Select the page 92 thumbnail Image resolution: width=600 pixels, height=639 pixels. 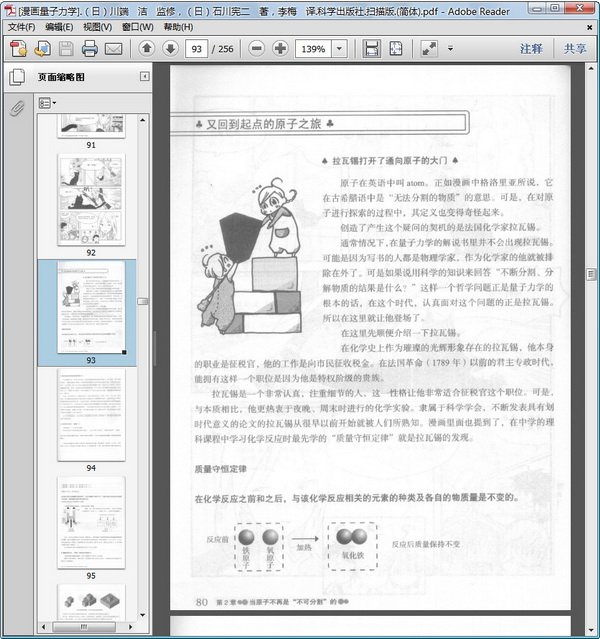(x=91, y=200)
